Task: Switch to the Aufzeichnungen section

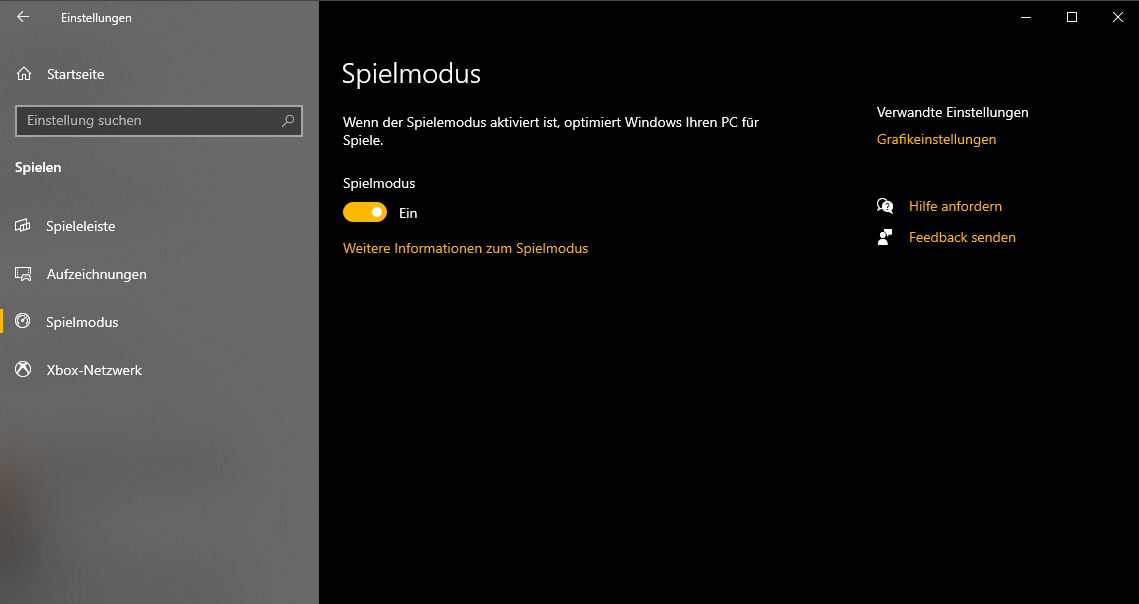Action: [x=97, y=274]
